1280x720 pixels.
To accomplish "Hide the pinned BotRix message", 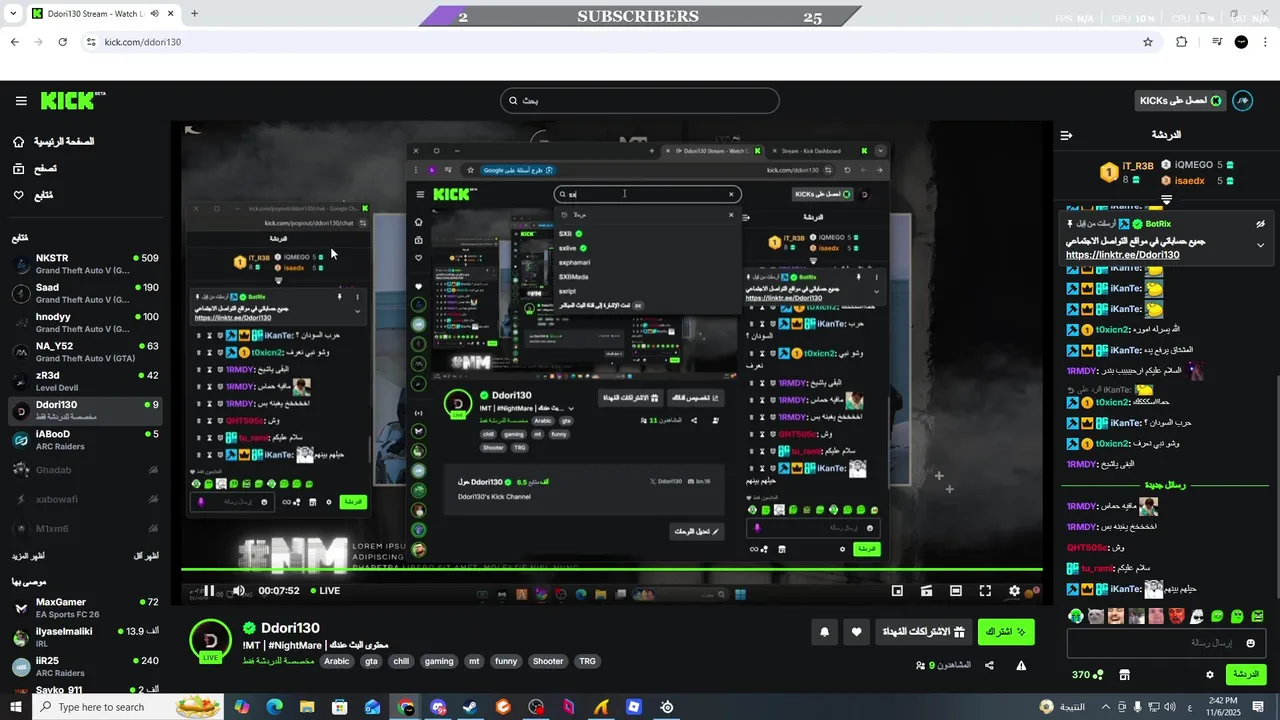I will tap(1260, 224).
